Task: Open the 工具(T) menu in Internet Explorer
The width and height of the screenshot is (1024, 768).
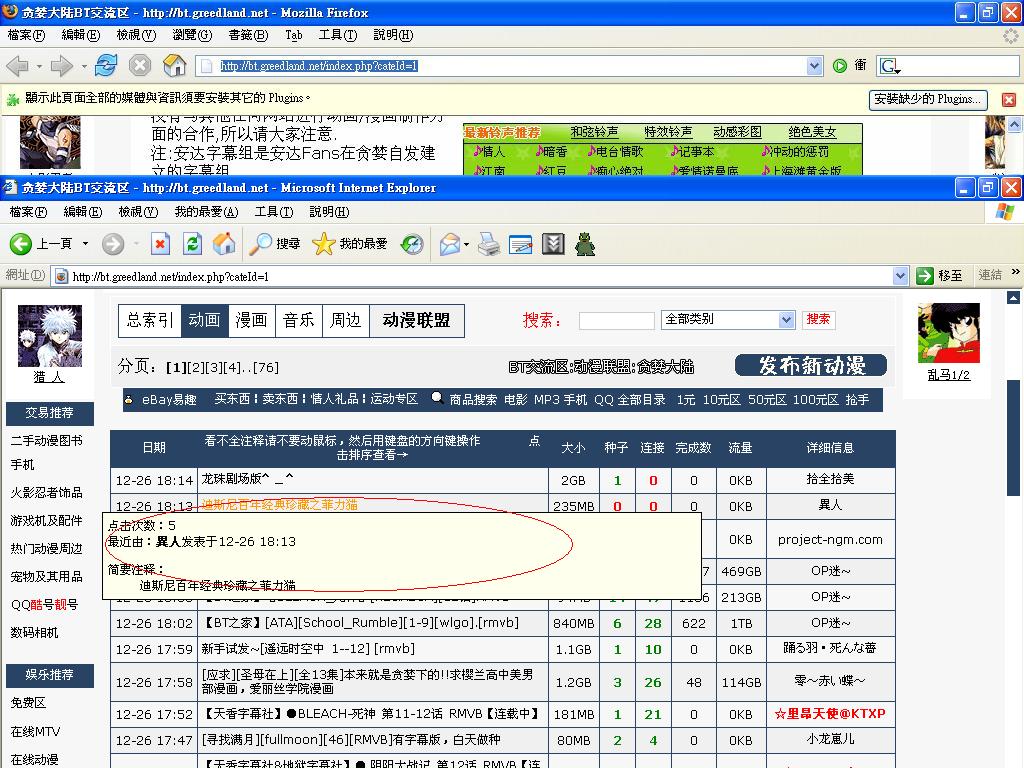Action: coord(273,212)
